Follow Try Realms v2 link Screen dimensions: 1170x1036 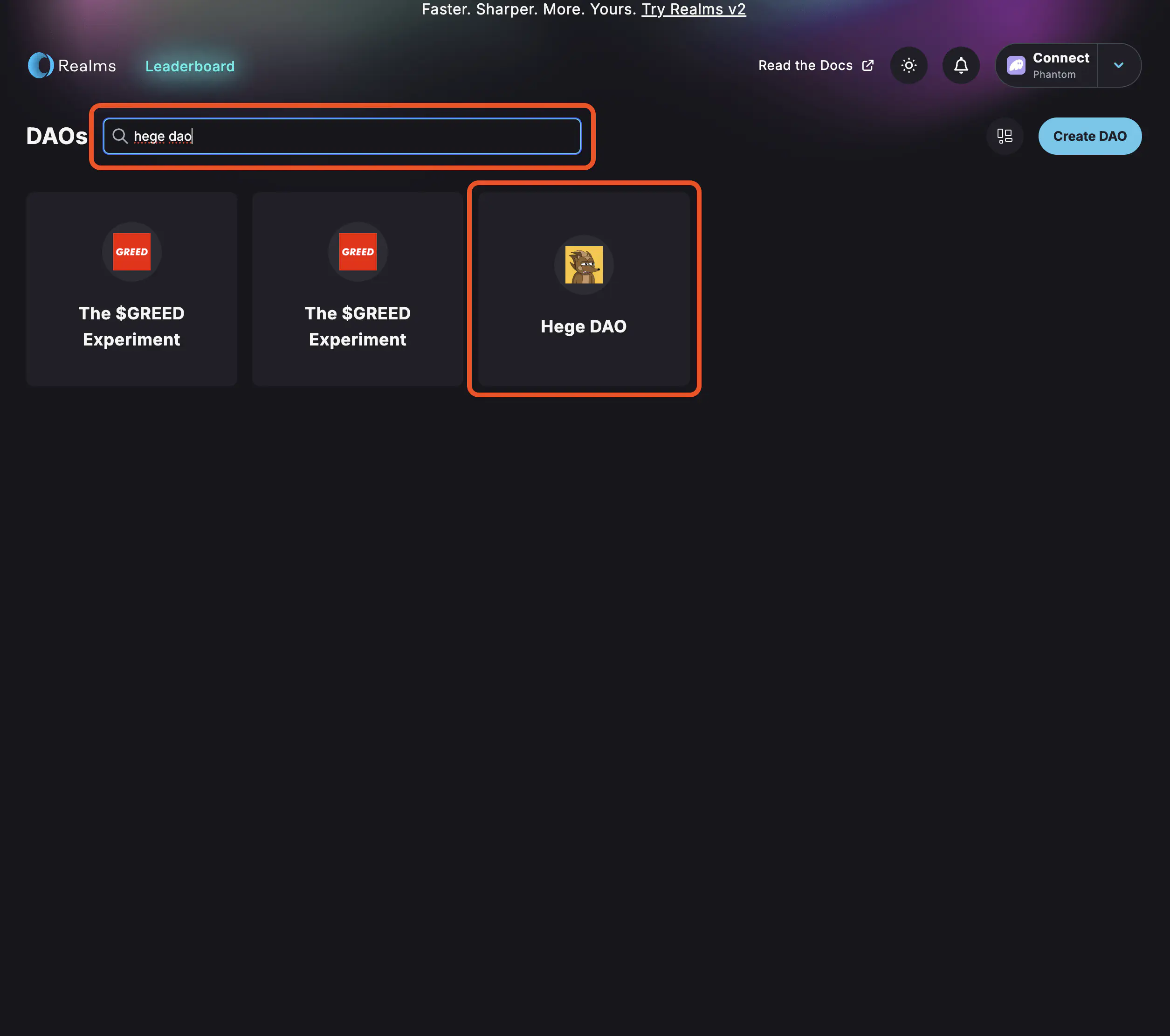coord(693,10)
